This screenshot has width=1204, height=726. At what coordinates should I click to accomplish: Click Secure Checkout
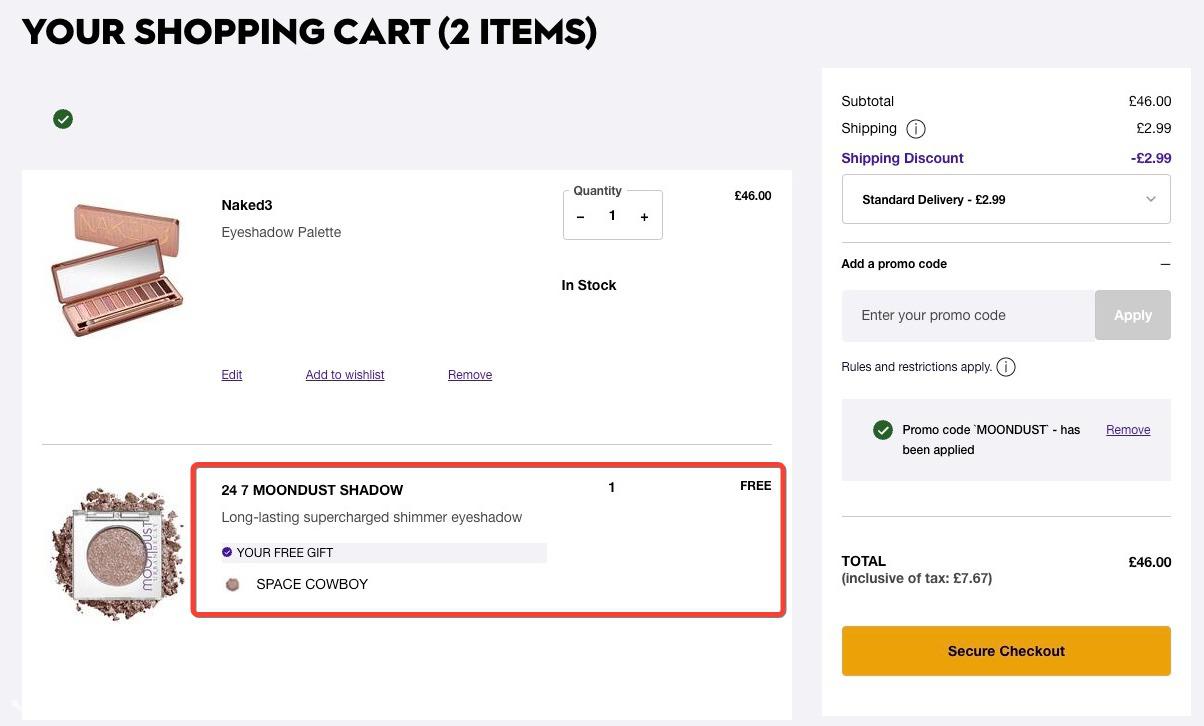(1006, 651)
